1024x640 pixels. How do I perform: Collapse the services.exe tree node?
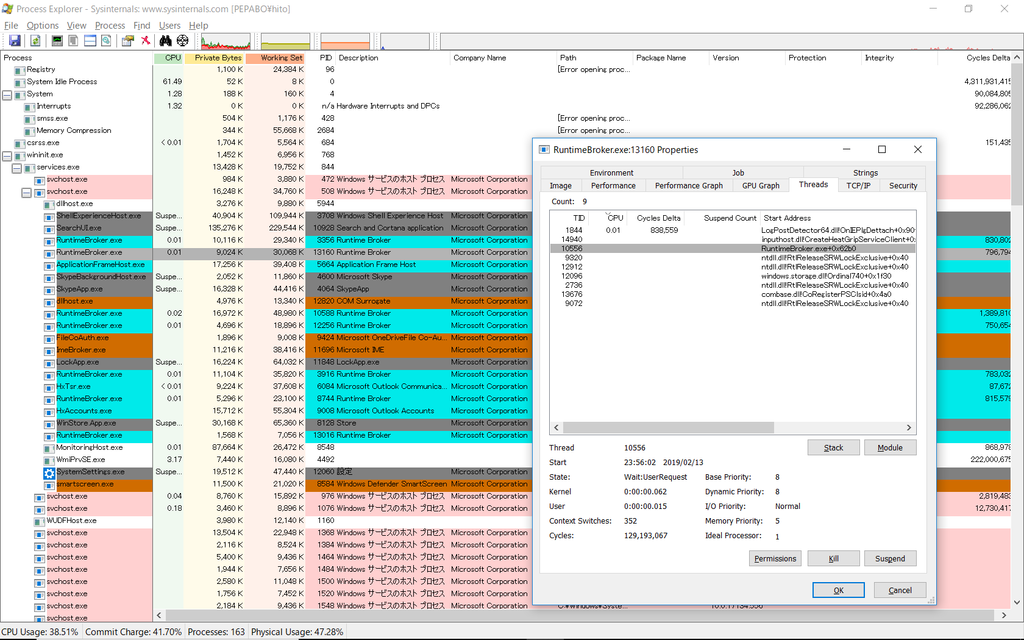coord(17,167)
